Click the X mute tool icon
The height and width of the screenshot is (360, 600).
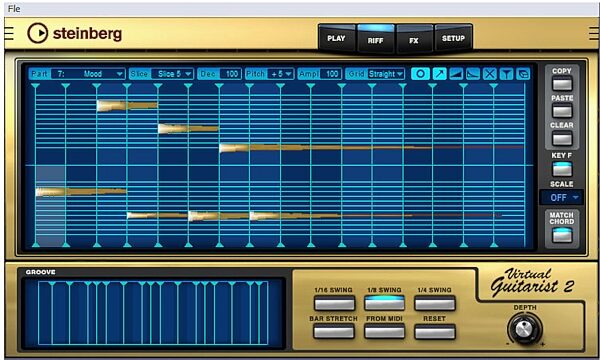tap(489, 74)
